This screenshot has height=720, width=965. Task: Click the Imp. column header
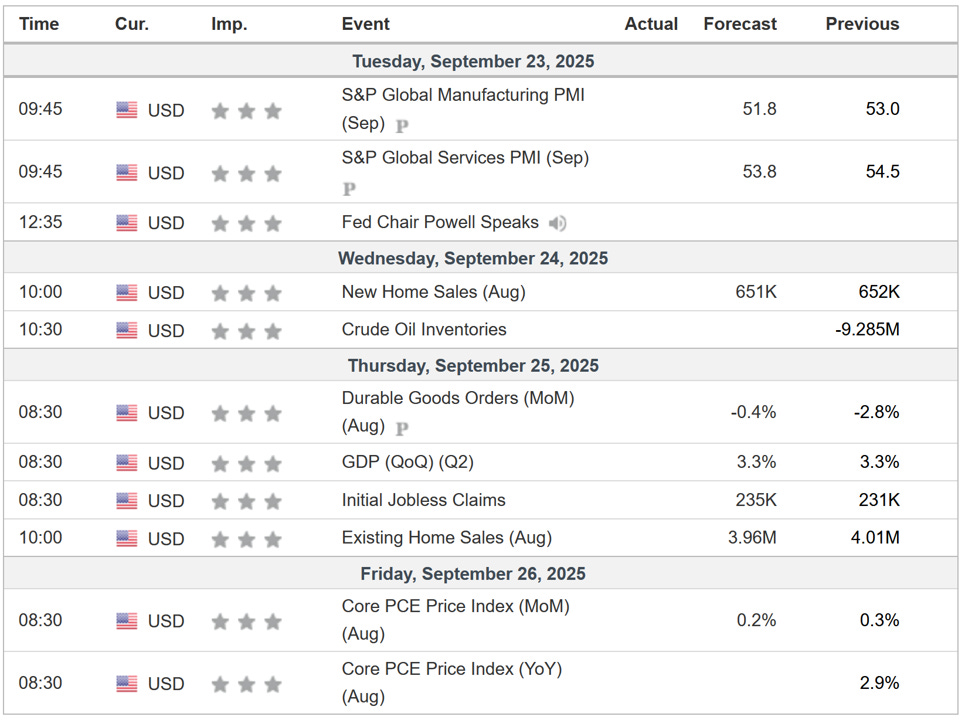228,24
